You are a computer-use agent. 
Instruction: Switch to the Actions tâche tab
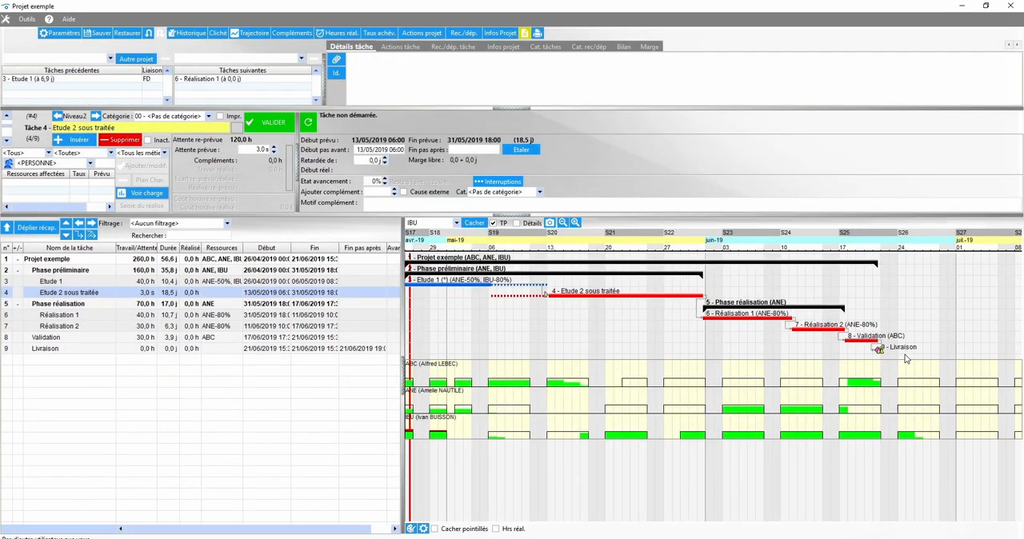(x=400, y=47)
